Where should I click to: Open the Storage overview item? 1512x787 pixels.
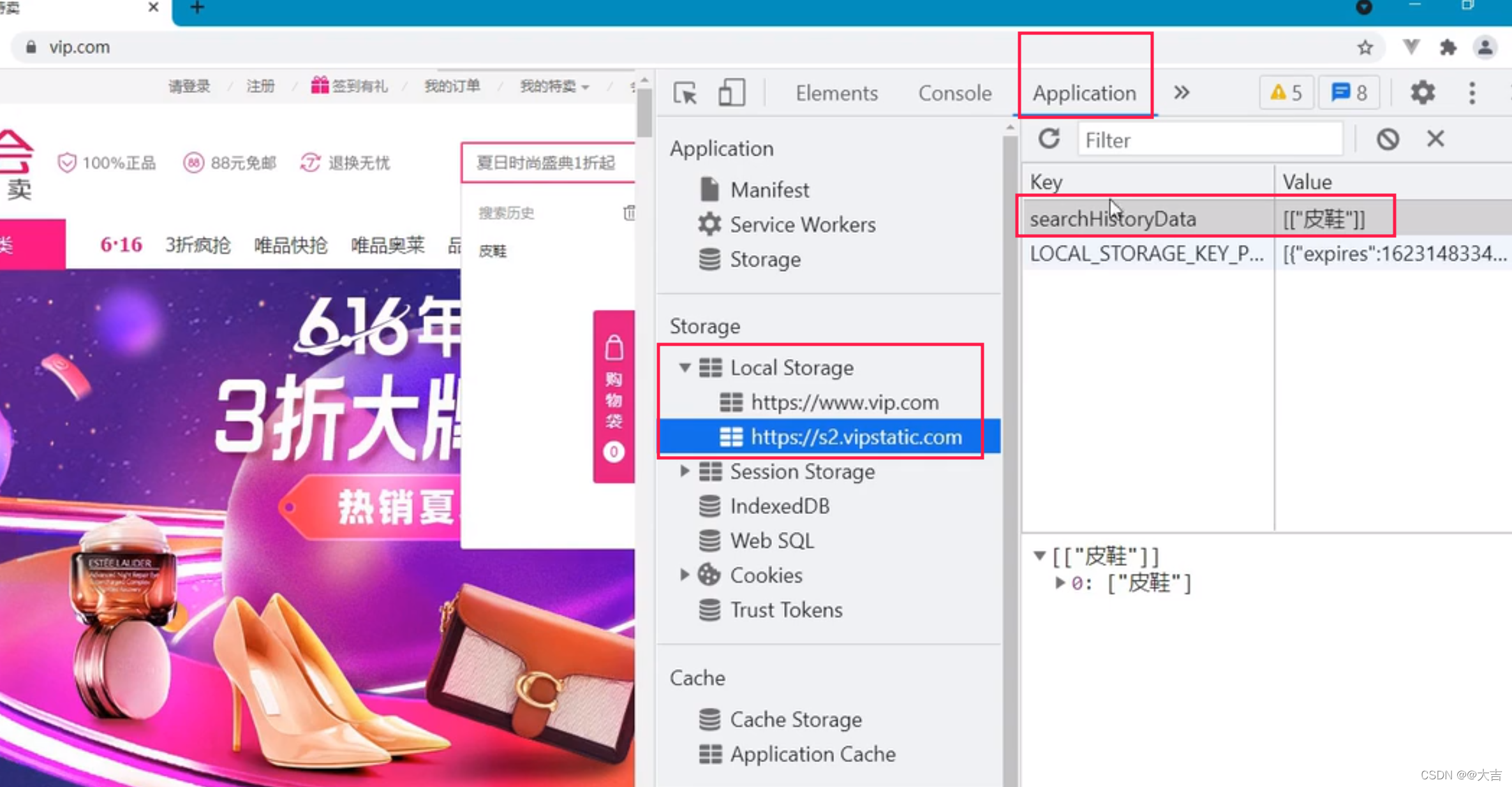(765, 260)
